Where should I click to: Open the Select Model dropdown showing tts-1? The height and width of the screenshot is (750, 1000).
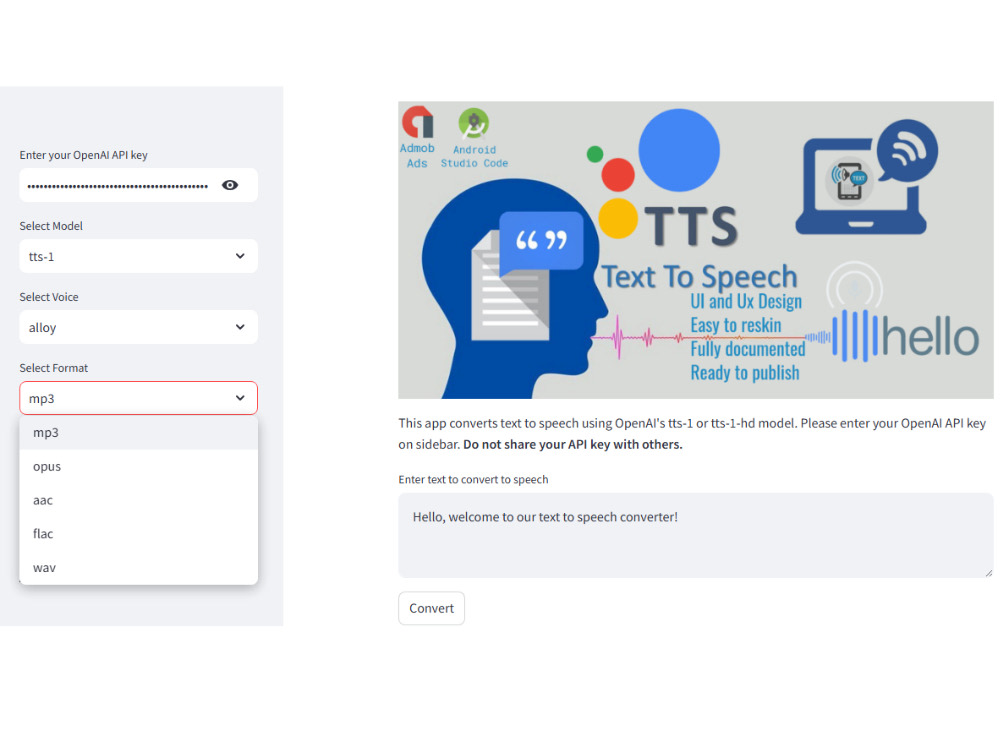138,256
